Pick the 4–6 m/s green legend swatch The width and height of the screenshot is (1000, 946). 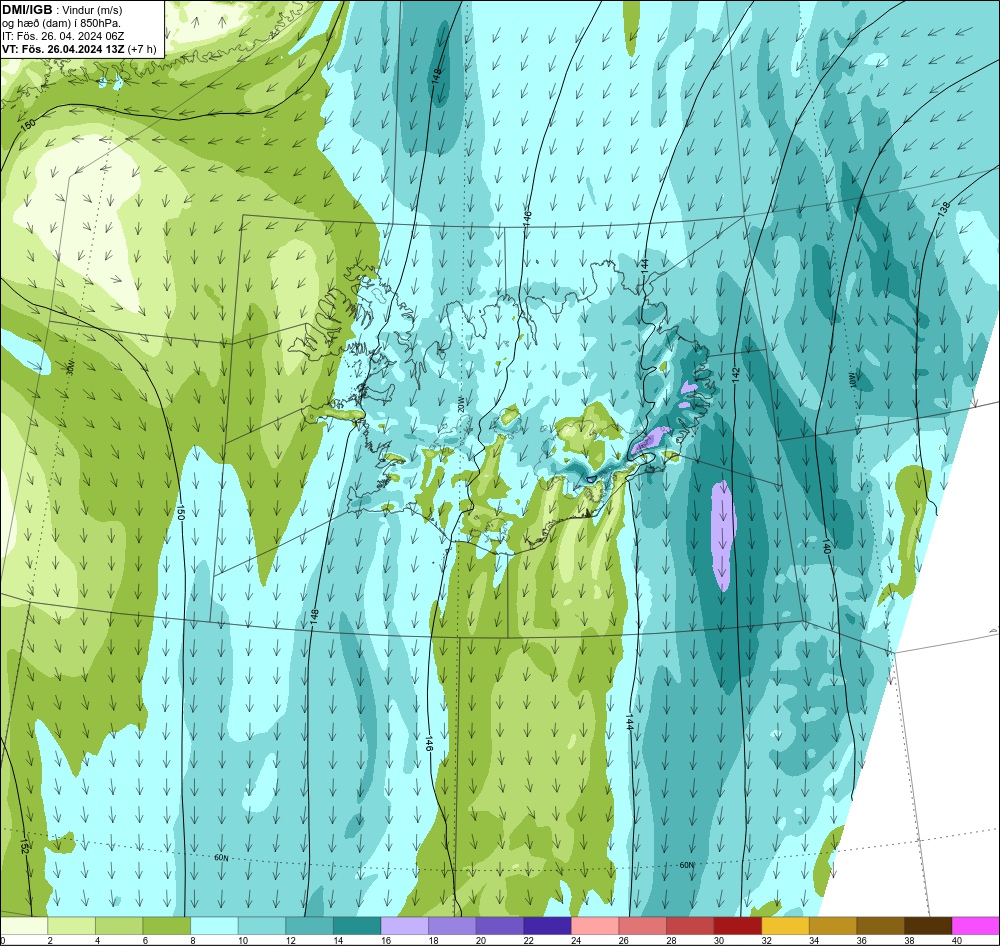click(119, 926)
